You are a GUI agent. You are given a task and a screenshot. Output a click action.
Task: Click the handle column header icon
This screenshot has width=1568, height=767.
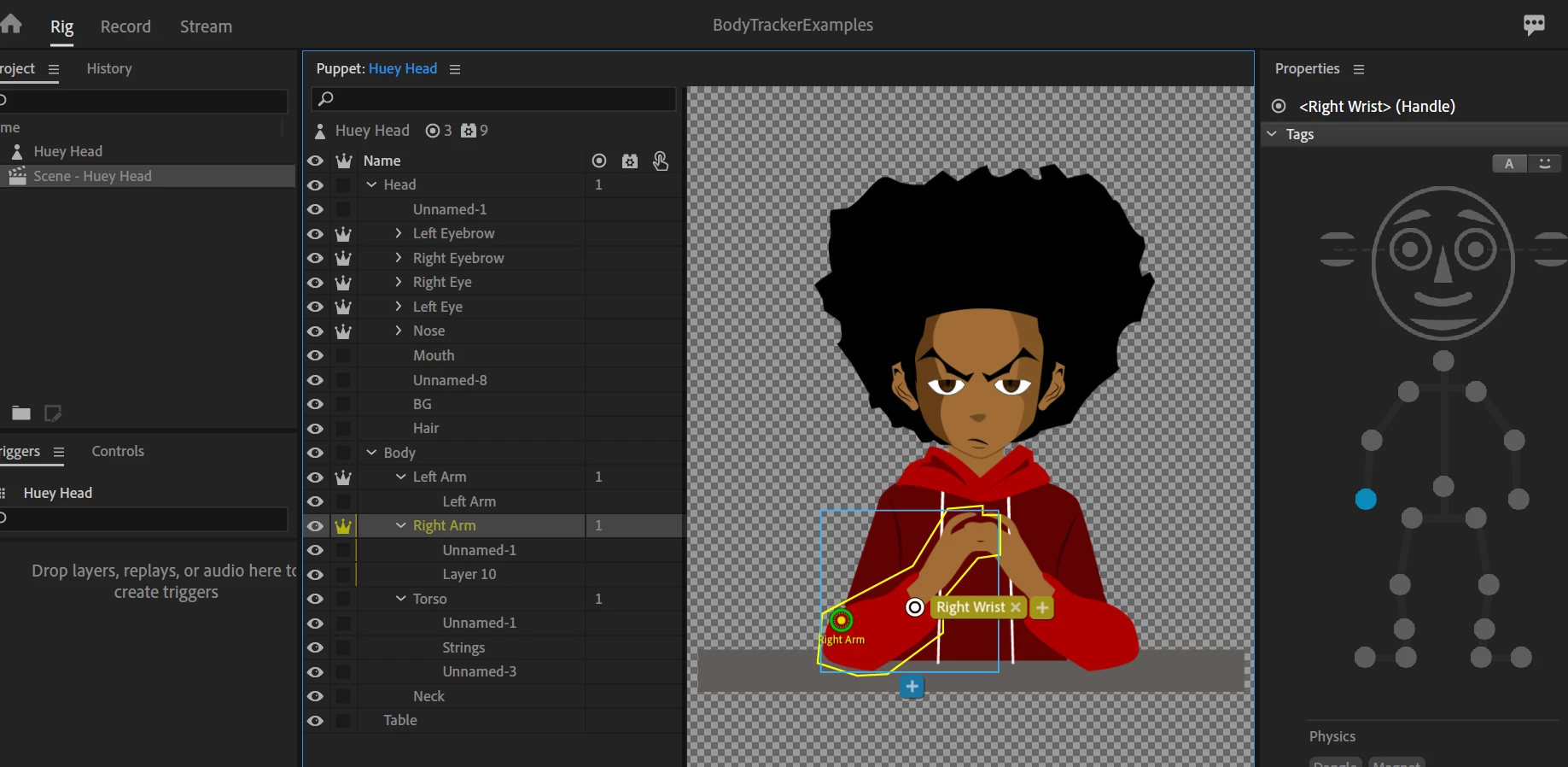coord(599,161)
